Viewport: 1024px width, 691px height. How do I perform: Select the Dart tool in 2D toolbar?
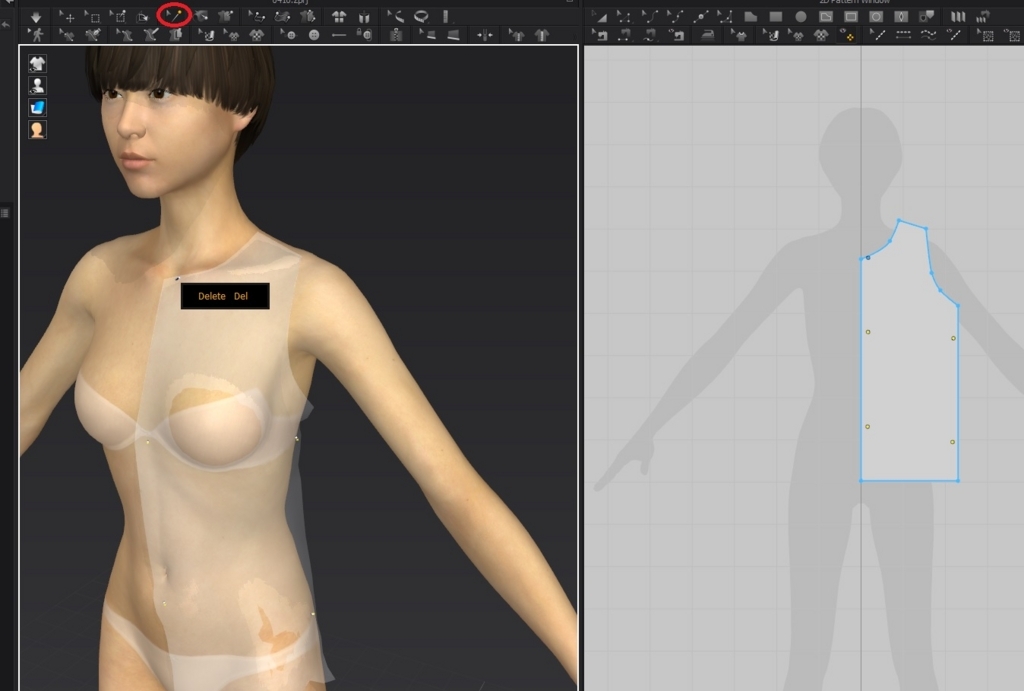point(901,17)
